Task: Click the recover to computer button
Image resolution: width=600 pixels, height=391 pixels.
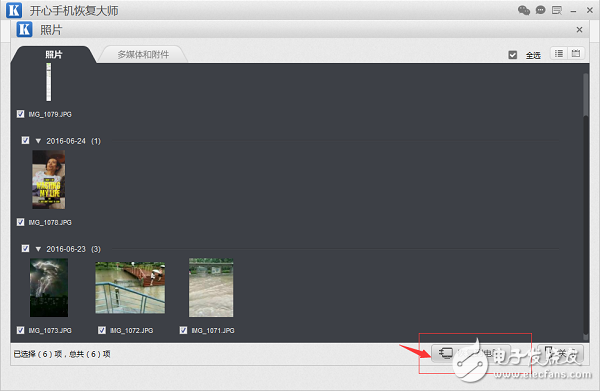Action: [x=471, y=353]
